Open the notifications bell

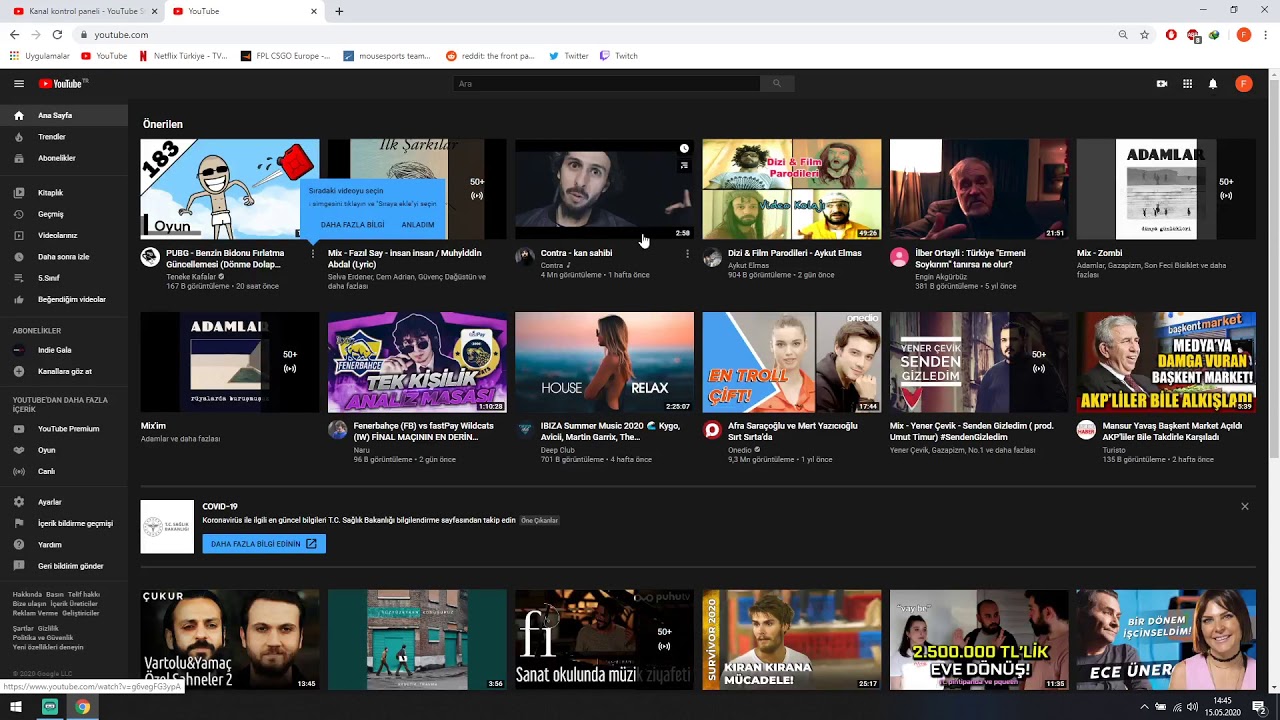[1213, 84]
